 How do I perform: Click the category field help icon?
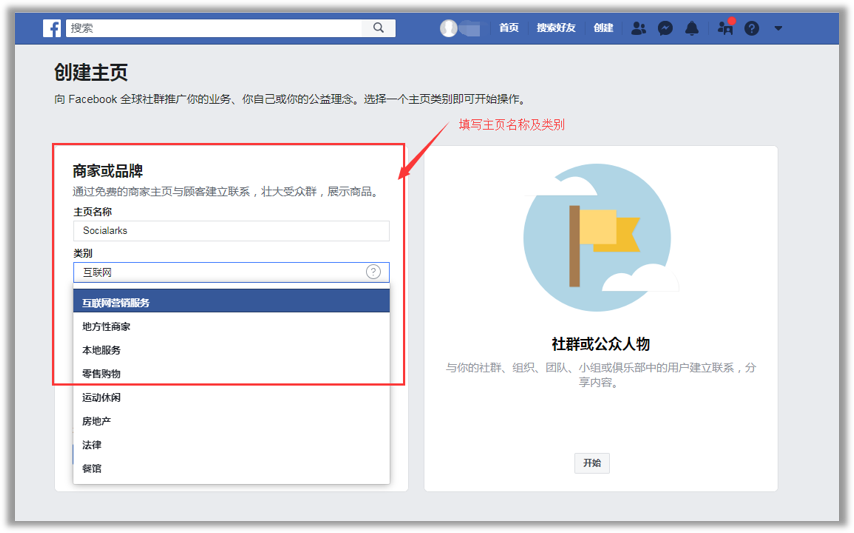pyautogui.click(x=373, y=272)
